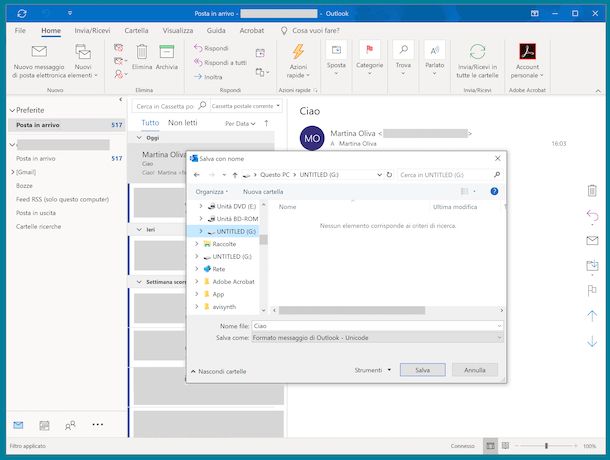The image size is (610, 460).
Task: Click the reply arrow icon on right edge
Action: [592, 216]
